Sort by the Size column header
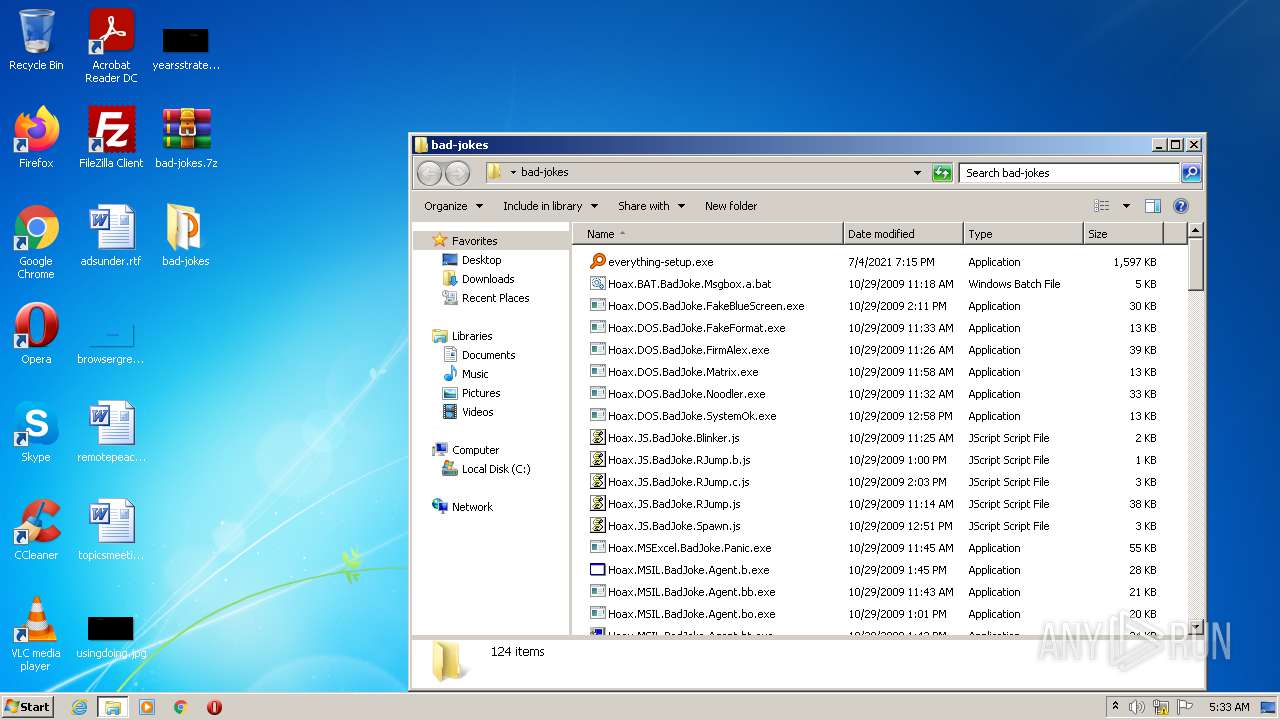The height and width of the screenshot is (720, 1280). point(1124,234)
